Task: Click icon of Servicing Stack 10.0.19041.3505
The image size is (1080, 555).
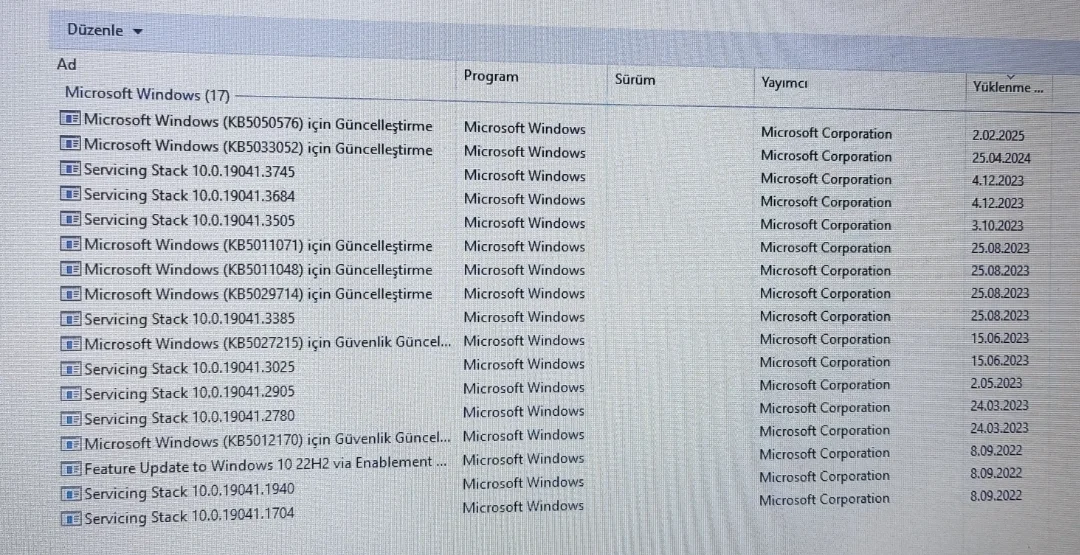Action: tap(70, 219)
